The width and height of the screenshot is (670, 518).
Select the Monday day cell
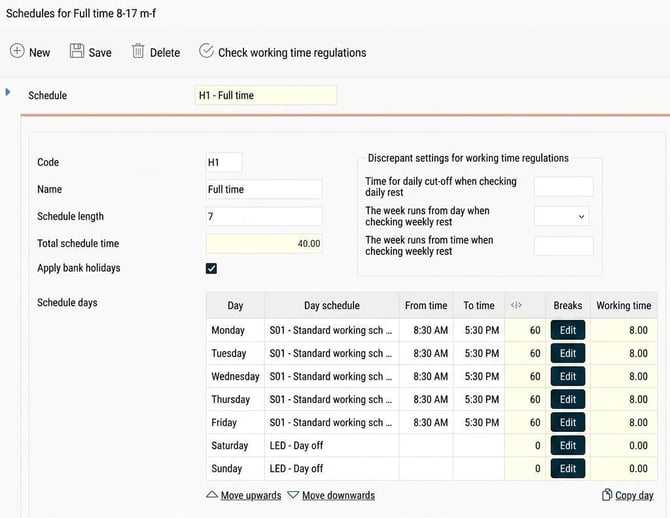tap(235, 330)
